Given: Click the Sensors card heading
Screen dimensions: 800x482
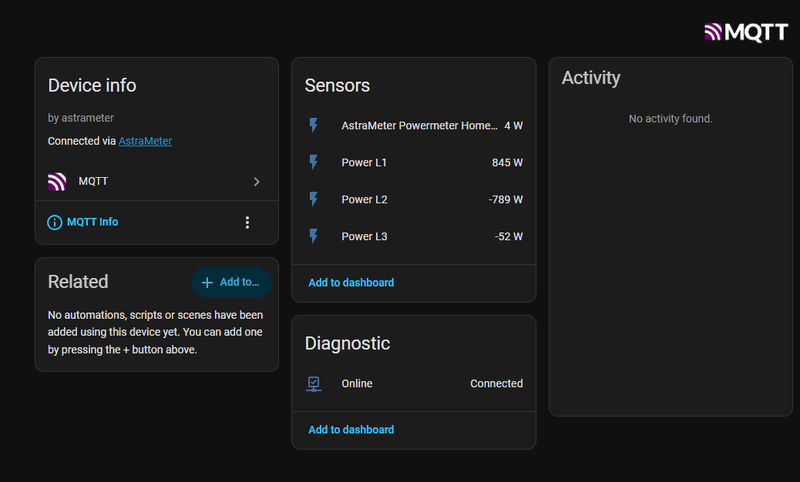Looking at the screenshot, I should pyautogui.click(x=337, y=86).
